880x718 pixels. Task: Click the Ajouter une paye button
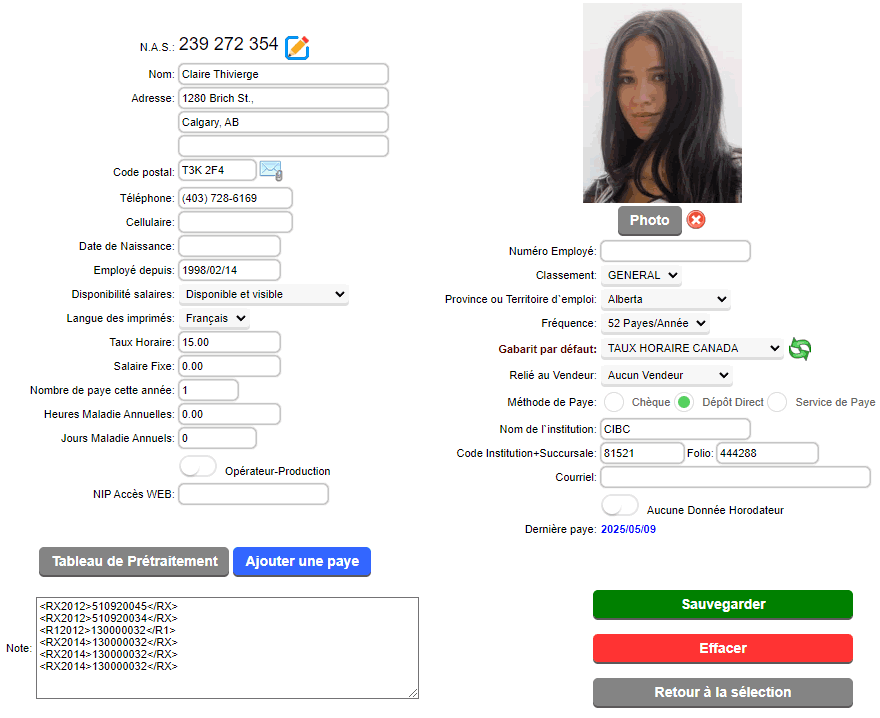[302, 561]
